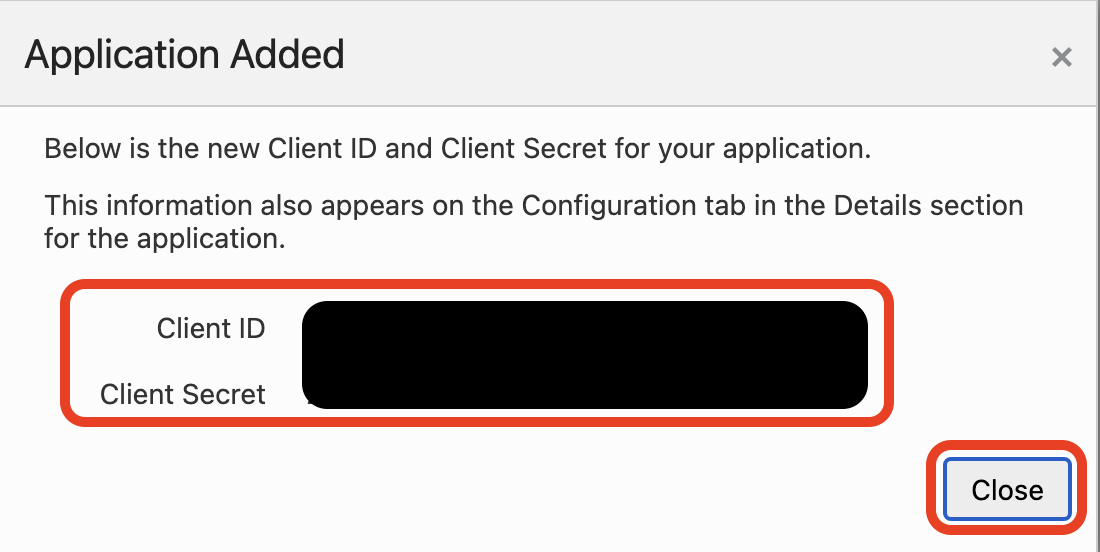
Task: Click the Application Added dialog title
Action: (x=184, y=54)
